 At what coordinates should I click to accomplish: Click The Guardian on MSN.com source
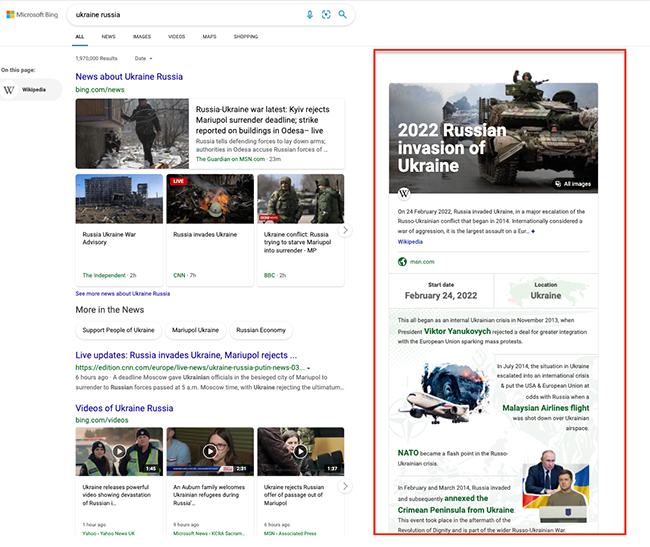pos(230,159)
